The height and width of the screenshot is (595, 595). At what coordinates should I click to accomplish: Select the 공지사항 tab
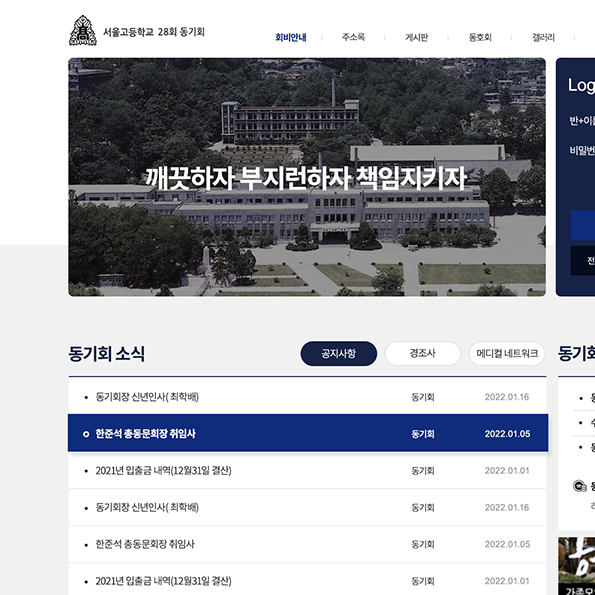click(x=338, y=354)
